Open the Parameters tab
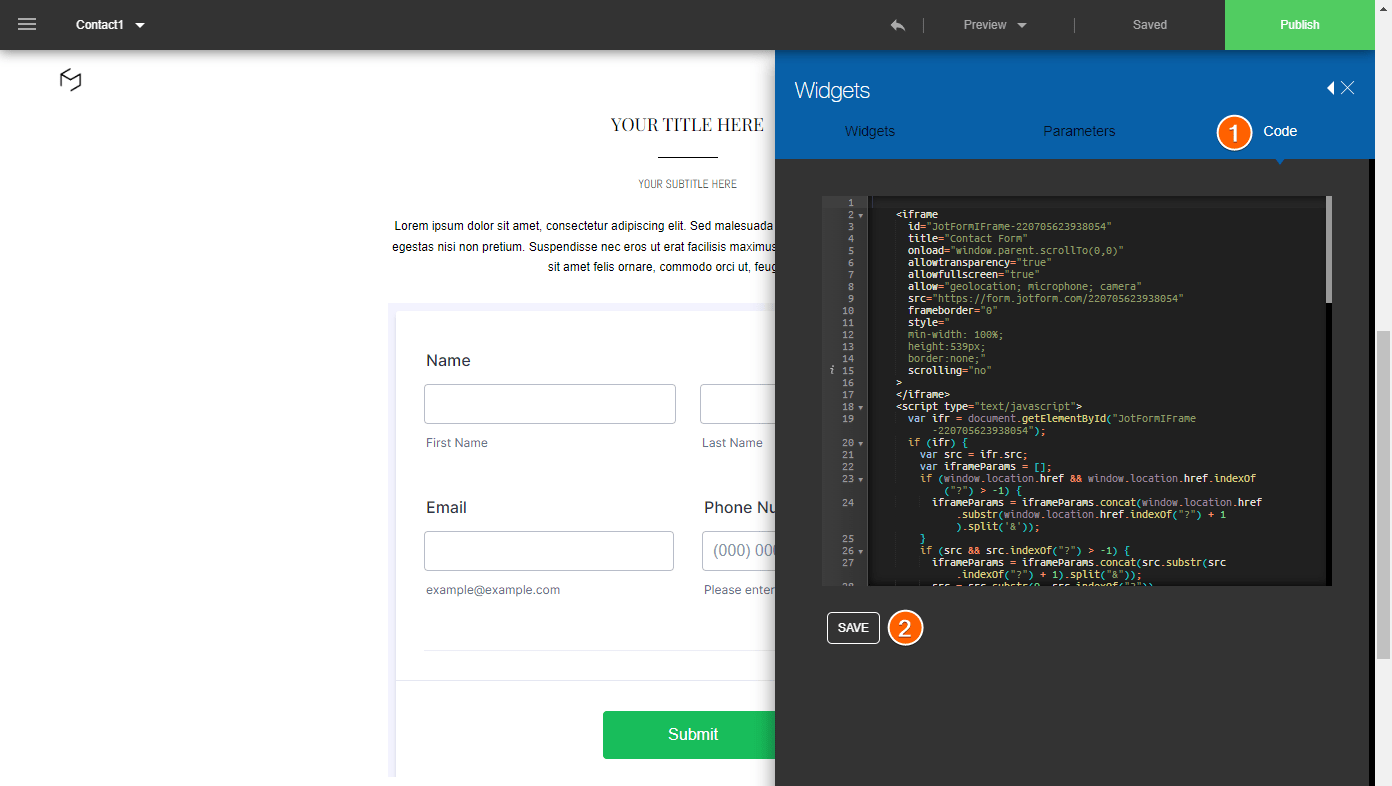Image resolution: width=1392 pixels, height=786 pixels. (1079, 131)
